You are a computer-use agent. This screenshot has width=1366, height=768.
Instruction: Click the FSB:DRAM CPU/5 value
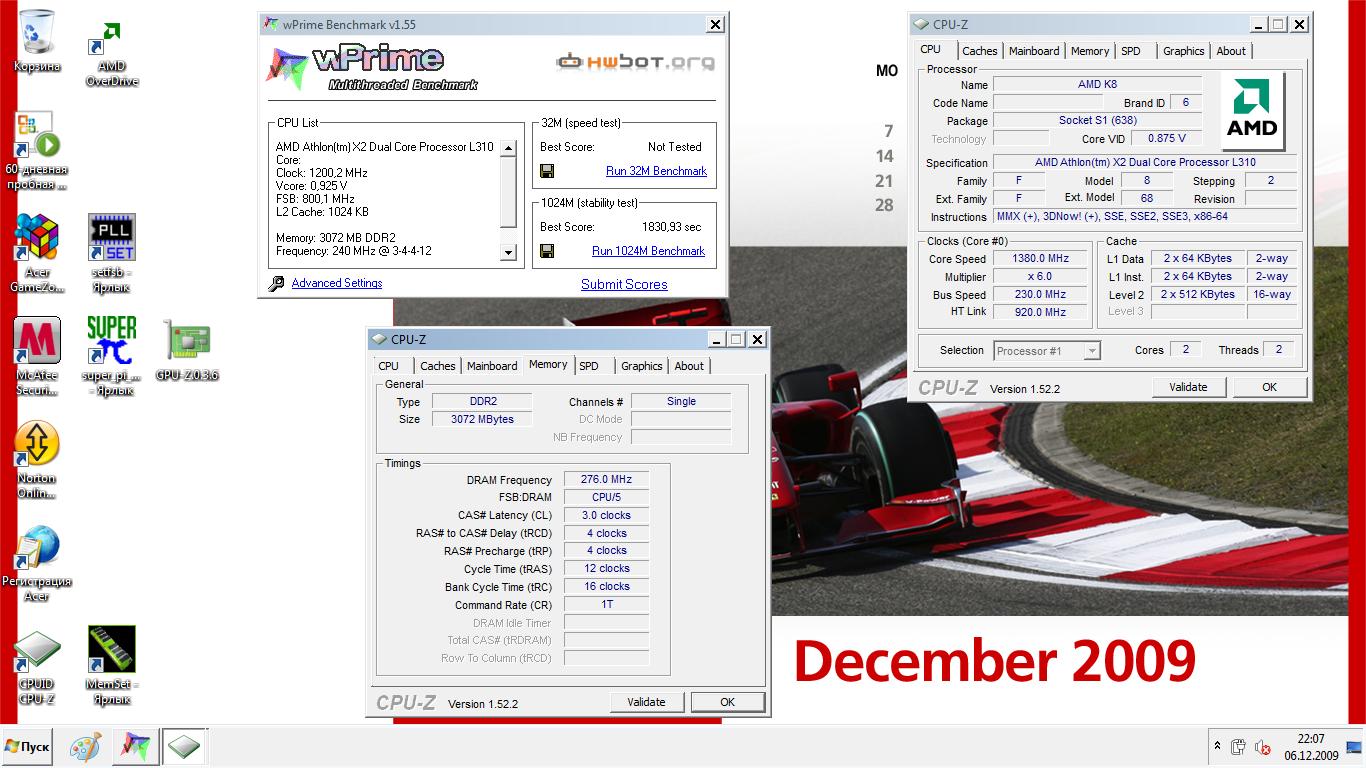606,498
